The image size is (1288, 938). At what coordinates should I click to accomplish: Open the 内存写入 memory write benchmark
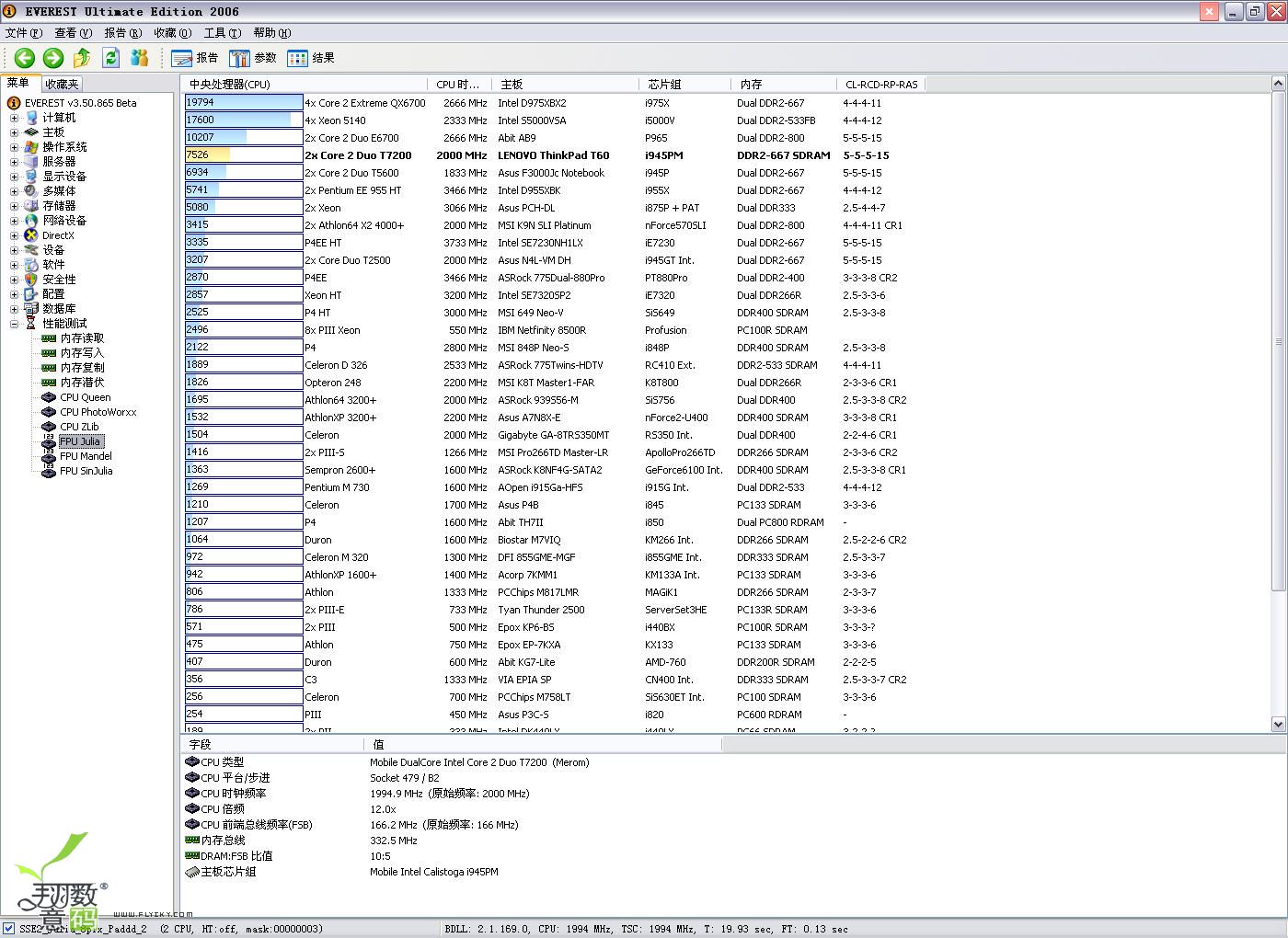pyautogui.click(x=82, y=353)
